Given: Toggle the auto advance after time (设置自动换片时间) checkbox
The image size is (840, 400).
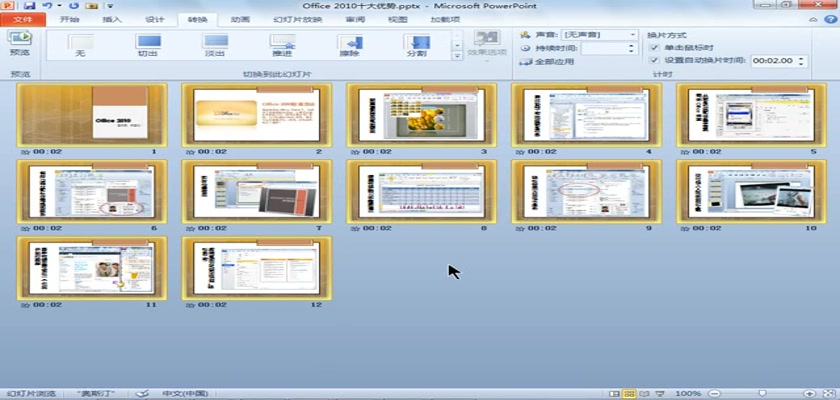Looking at the screenshot, I should (x=653, y=61).
